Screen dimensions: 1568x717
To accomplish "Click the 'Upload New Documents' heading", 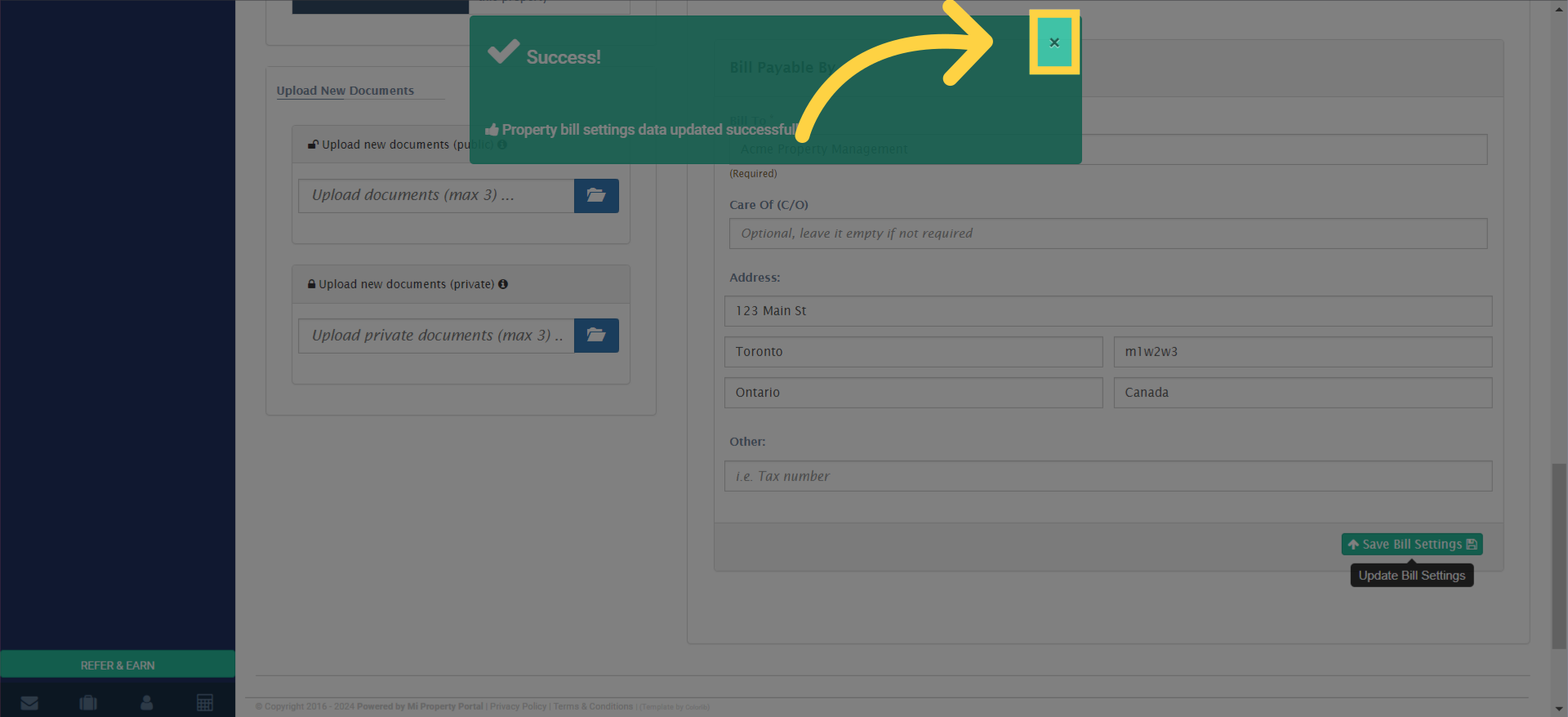I will coord(345,91).
